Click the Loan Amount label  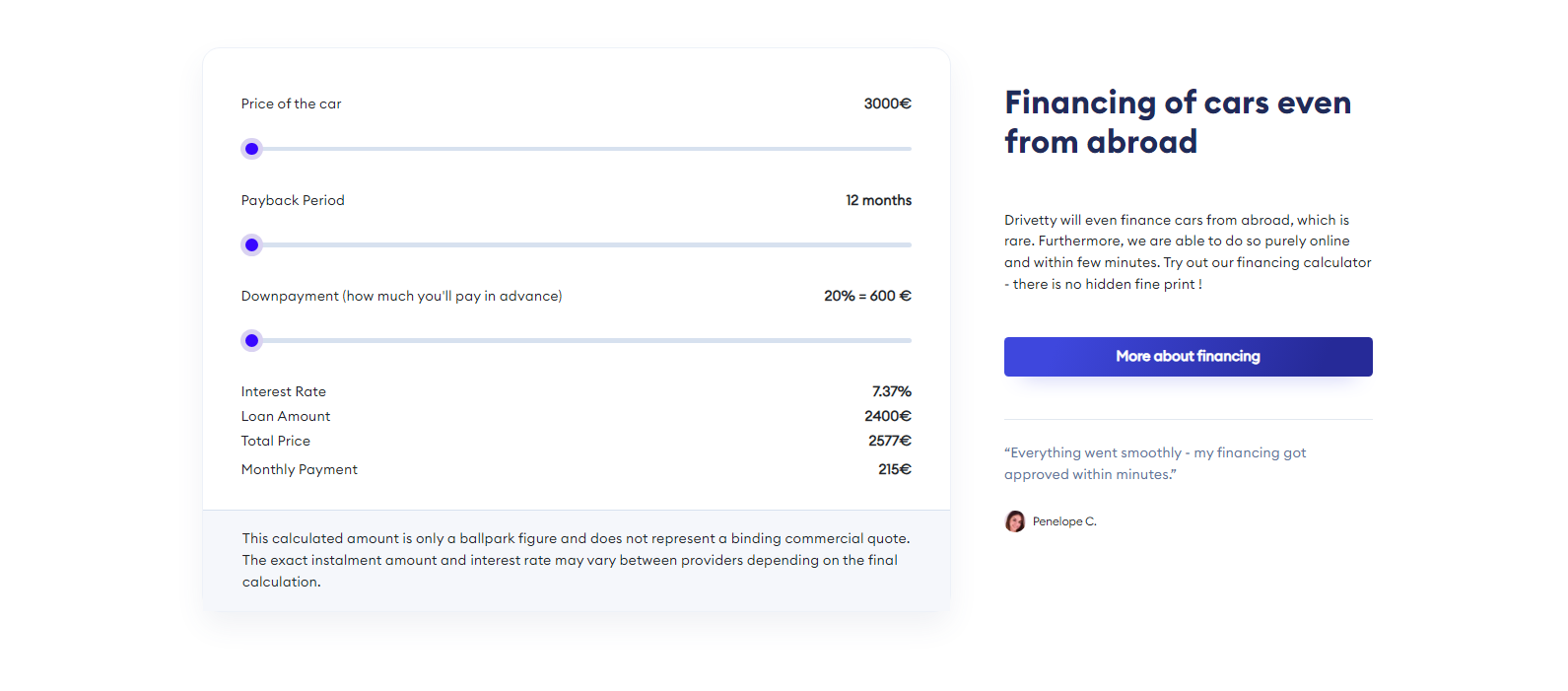coord(286,416)
